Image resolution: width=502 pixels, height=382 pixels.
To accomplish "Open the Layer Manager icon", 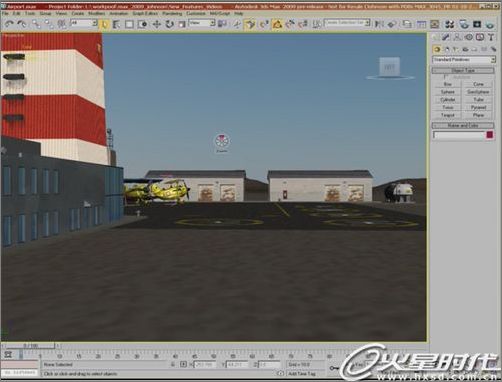I will (407, 24).
